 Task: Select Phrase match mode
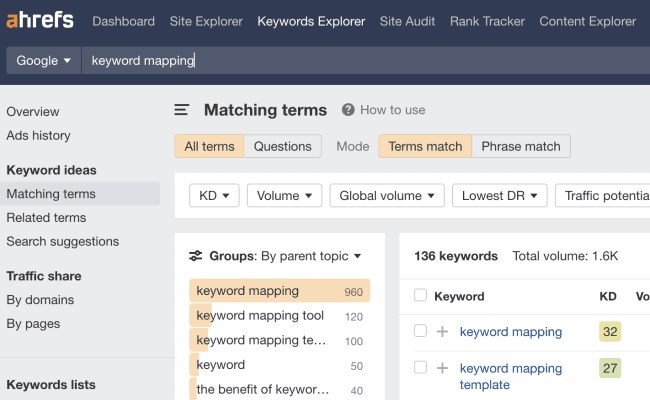point(520,146)
